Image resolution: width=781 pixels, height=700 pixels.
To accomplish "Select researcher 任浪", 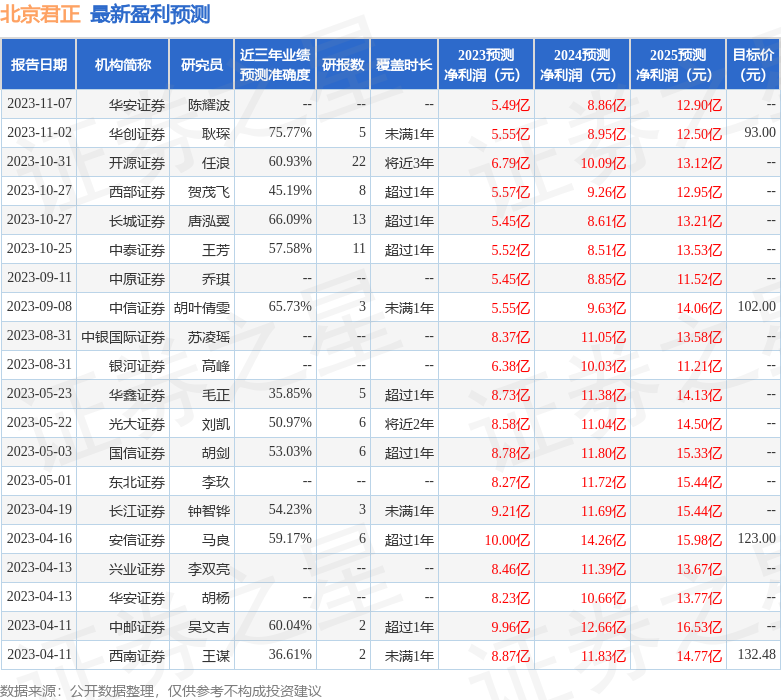I will (x=216, y=162).
